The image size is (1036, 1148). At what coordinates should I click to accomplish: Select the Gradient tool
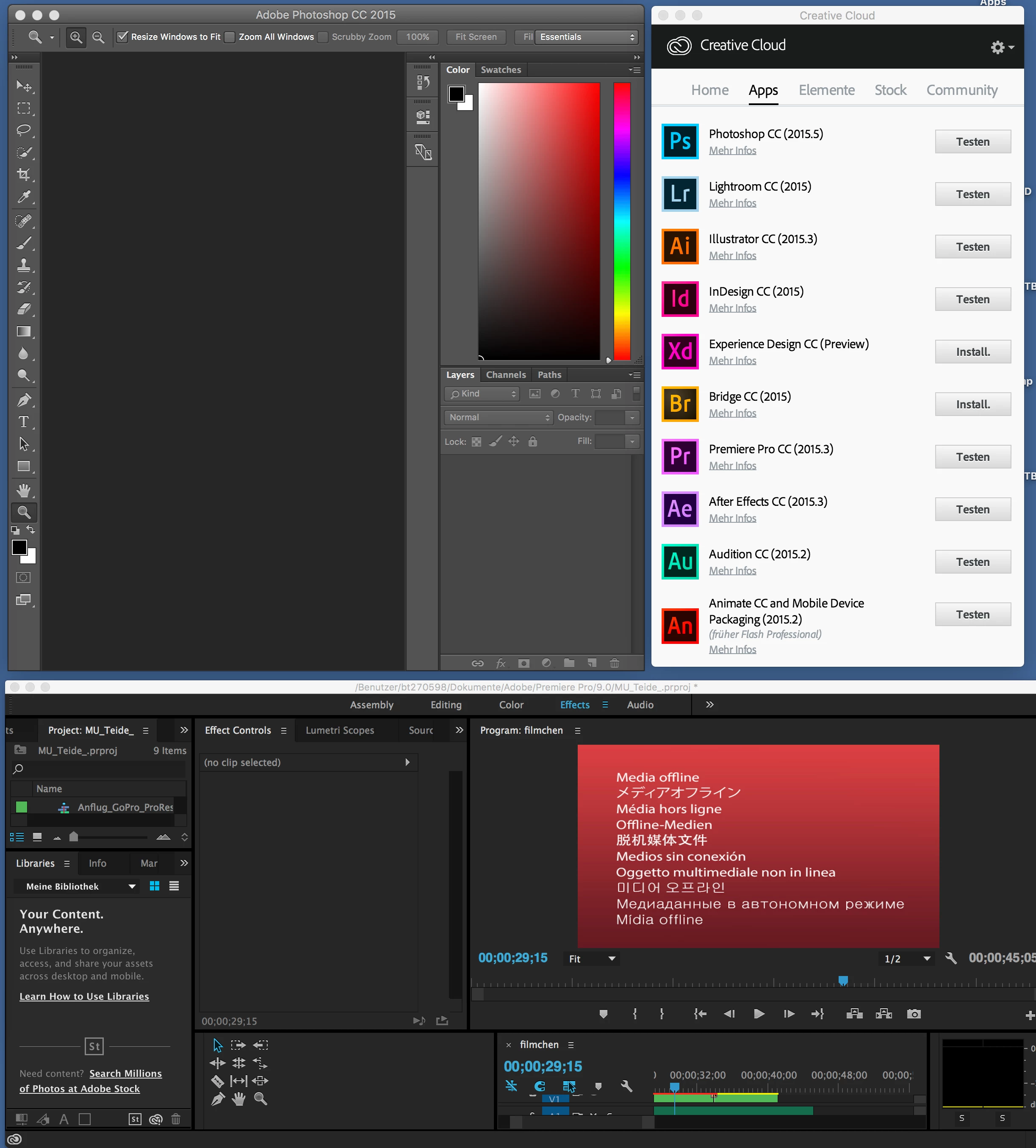pyautogui.click(x=23, y=331)
